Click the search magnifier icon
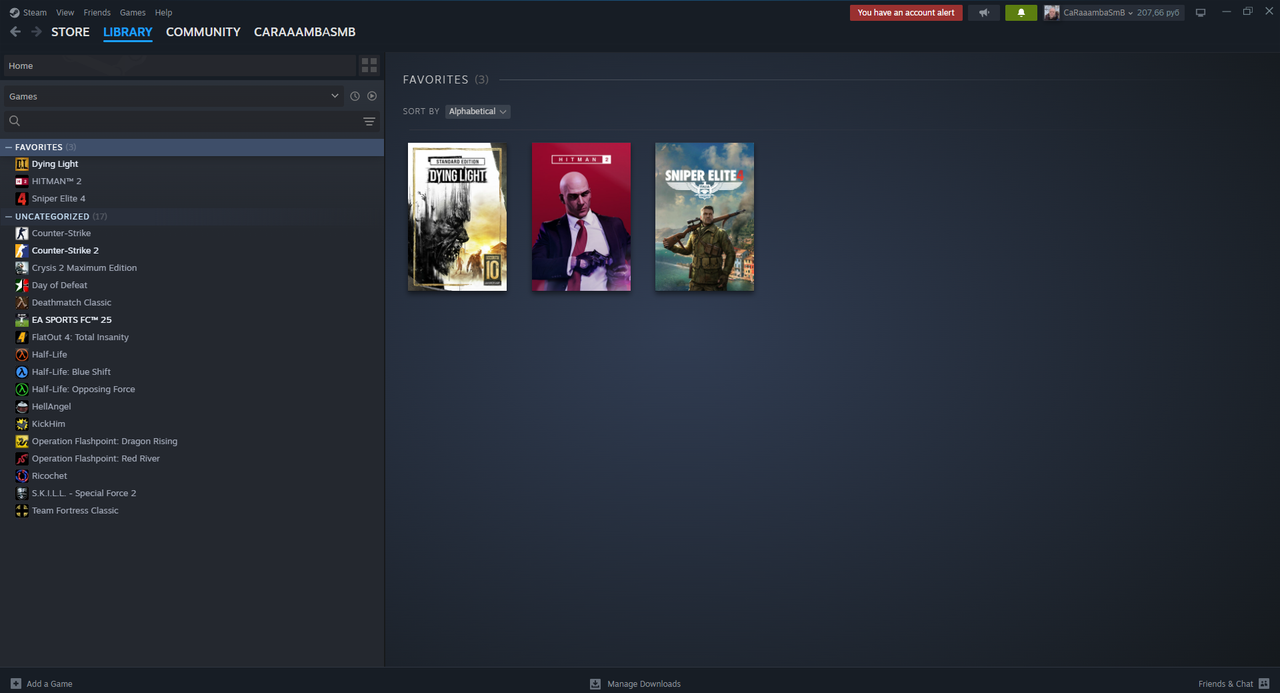 pyautogui.click(x=15, y=121)
